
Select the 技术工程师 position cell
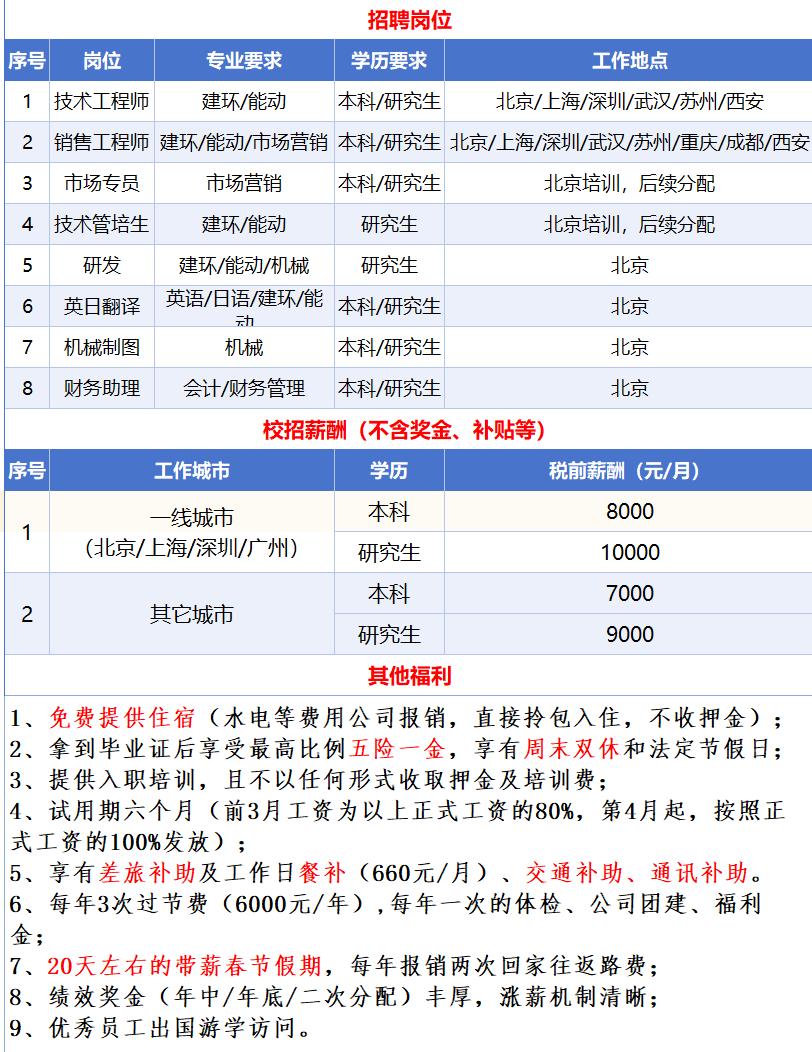102,101
